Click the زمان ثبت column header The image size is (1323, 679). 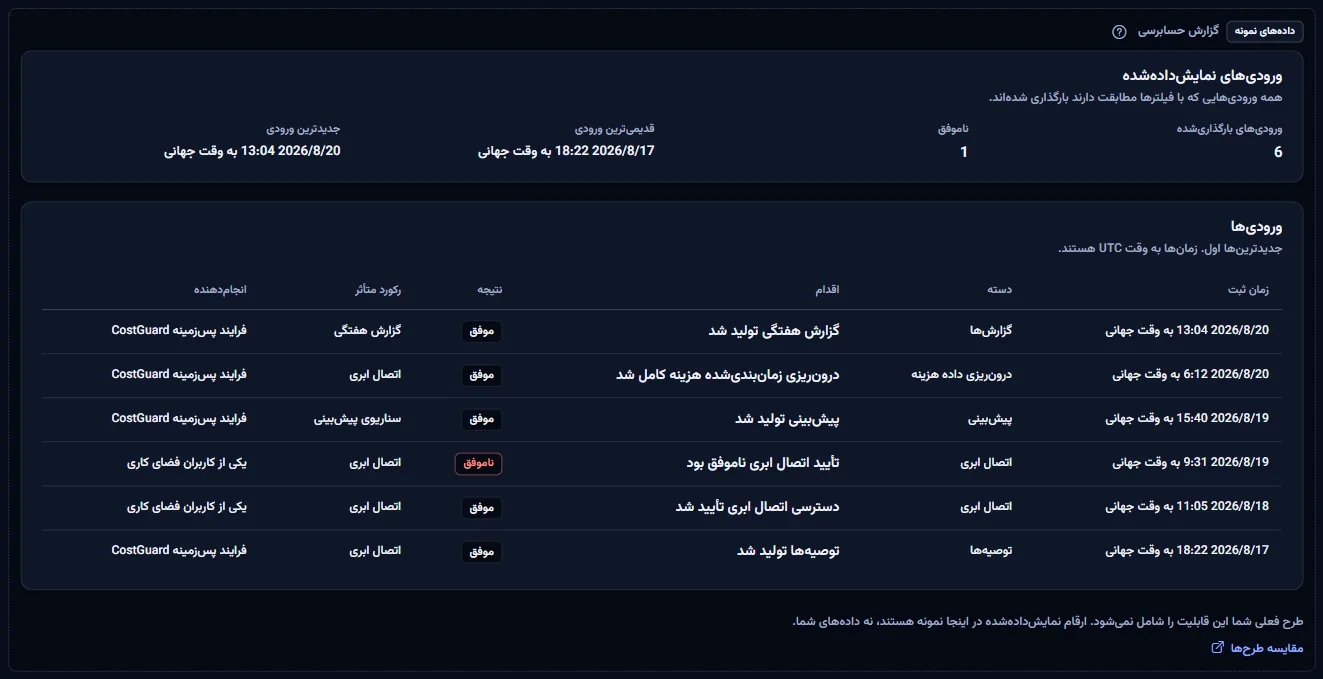(x=1248, y=290)
